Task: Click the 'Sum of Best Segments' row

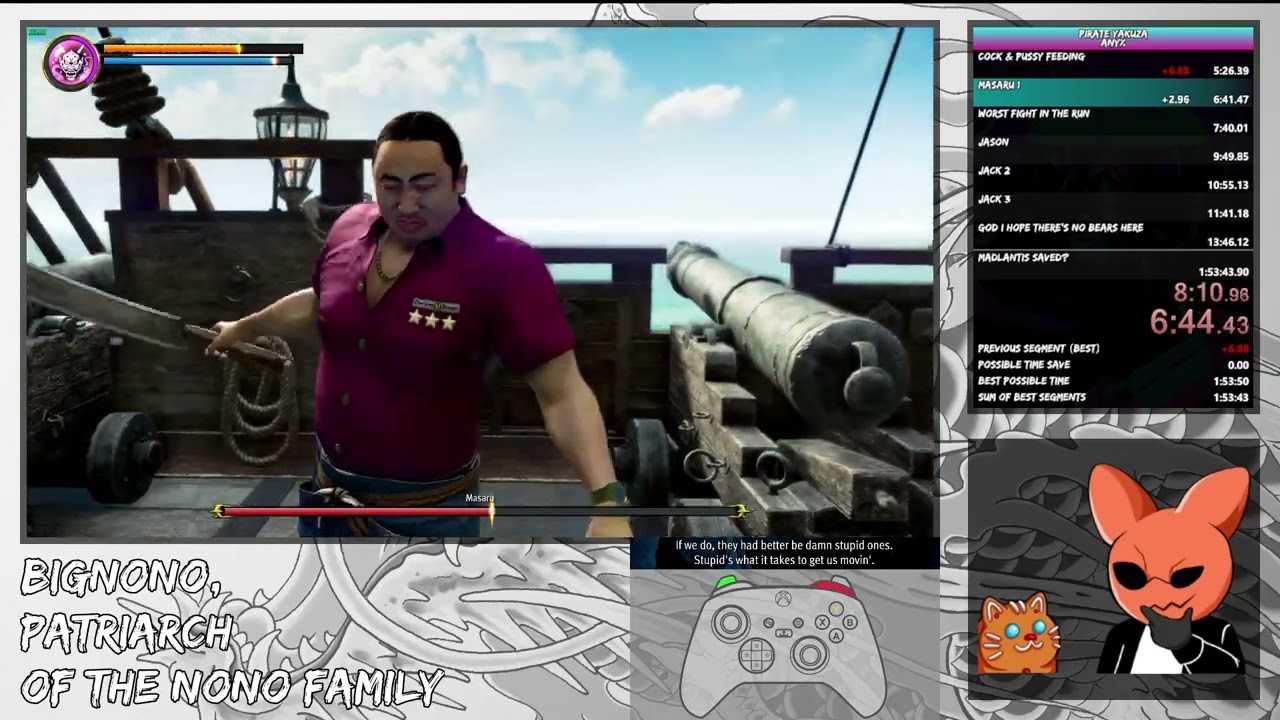Action: pos(1113,397)
